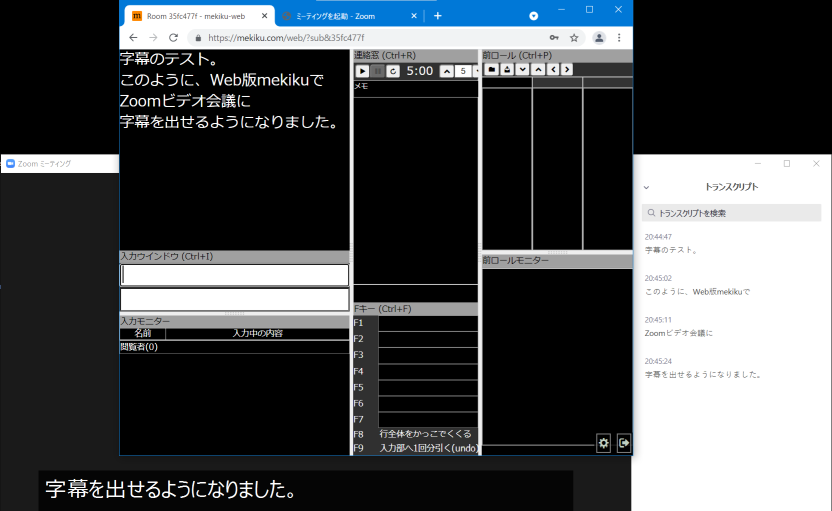
Task: Click up chevron in 前ロール toolbar
Action: 538,70
